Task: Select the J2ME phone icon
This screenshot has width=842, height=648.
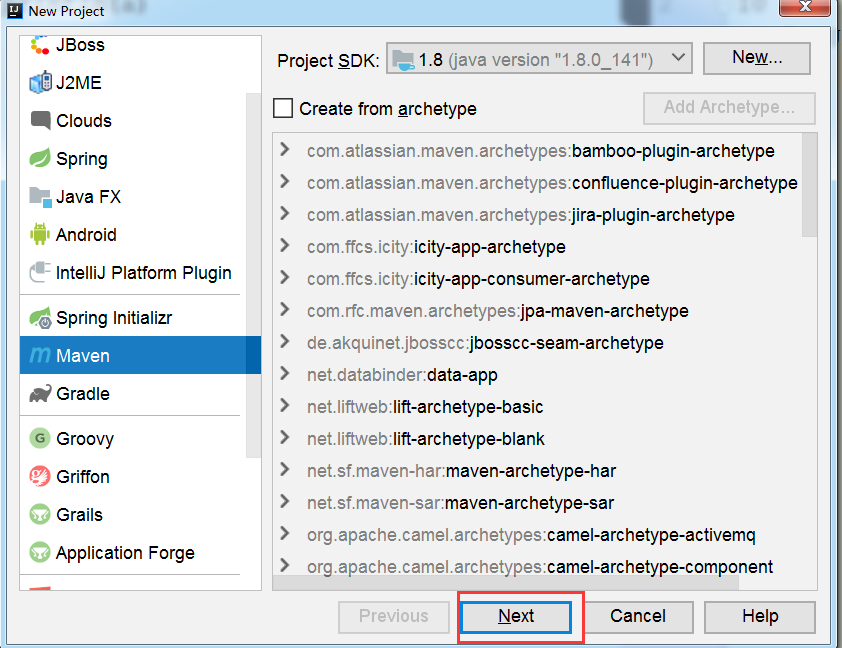Action: pyautogui.click(x=40, y=82)
